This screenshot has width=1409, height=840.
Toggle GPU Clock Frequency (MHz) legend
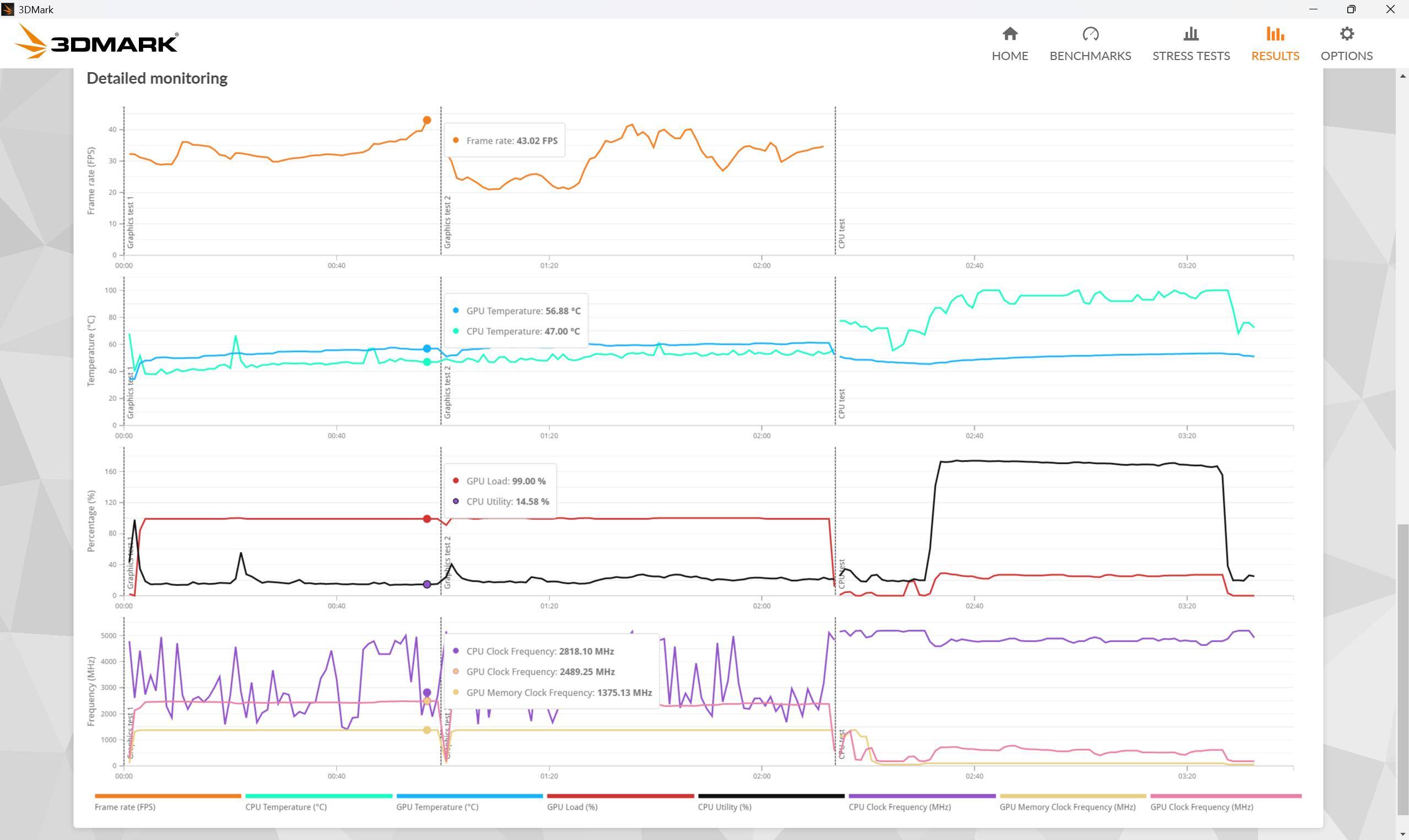pyautogui.click(x=1201, y=806)
